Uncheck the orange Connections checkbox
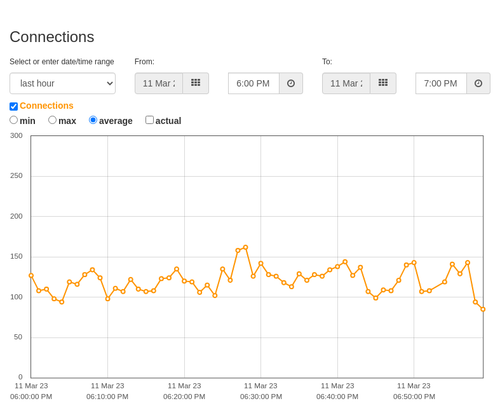Screen dimensions: 500x403 [14, 106]
